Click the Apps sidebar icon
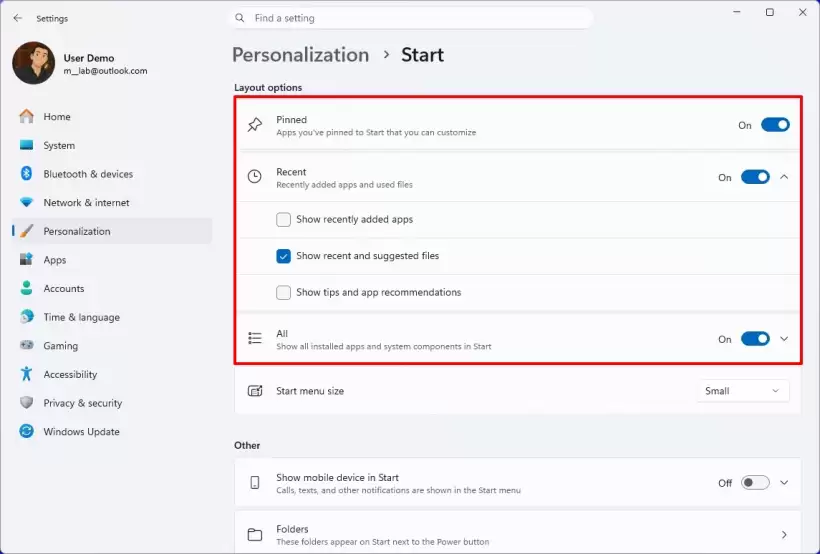820x554 pixels. 26,259
